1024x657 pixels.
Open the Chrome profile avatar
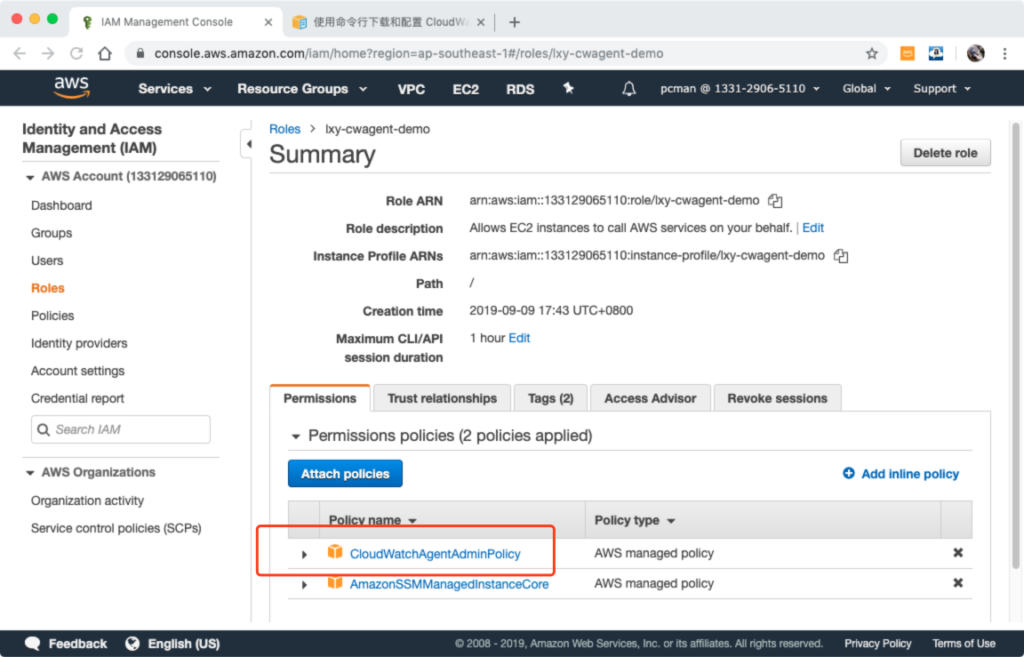point(975,54)
